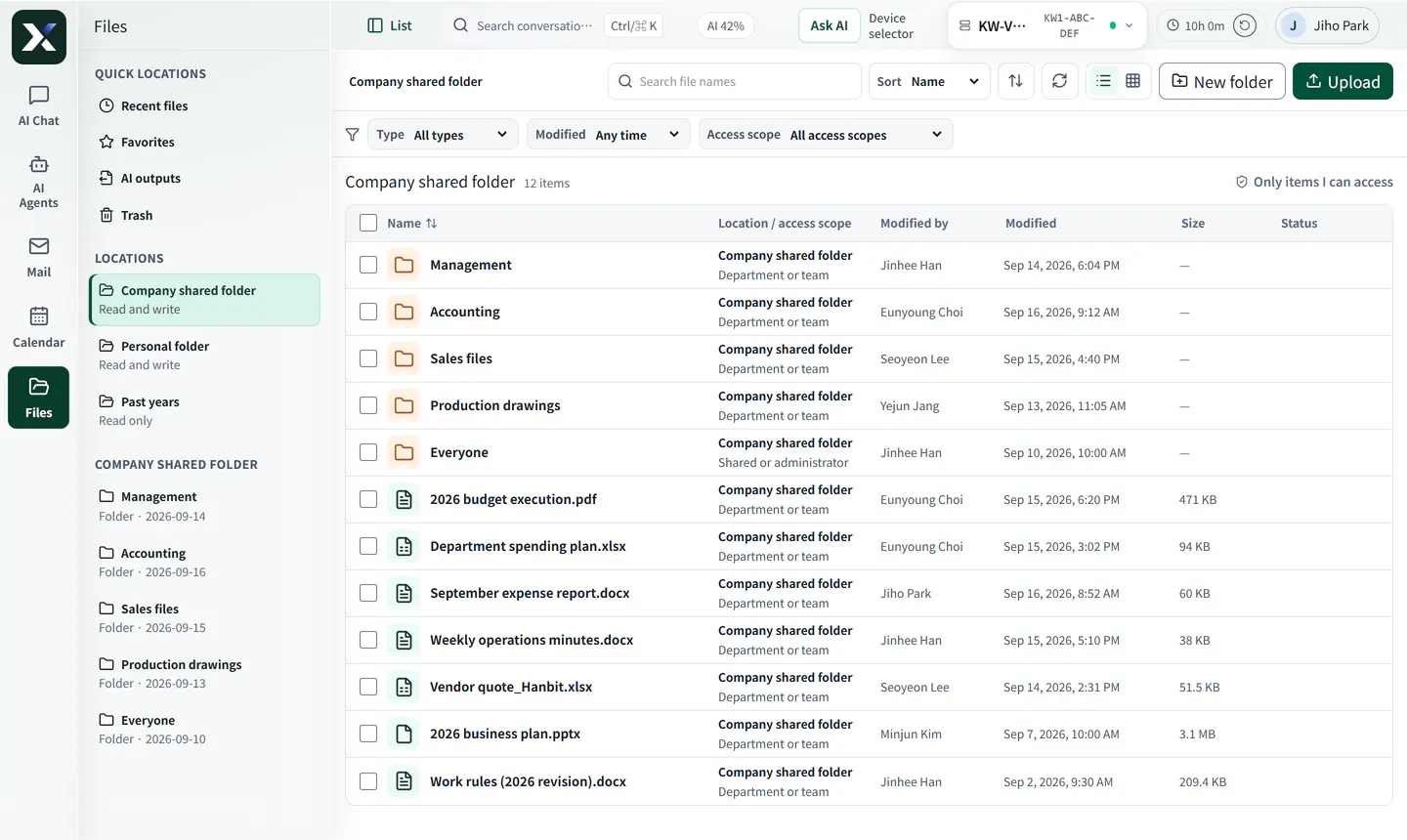Open the Mail sidebar section
The image size is (1407, 840).
point(38,258)
